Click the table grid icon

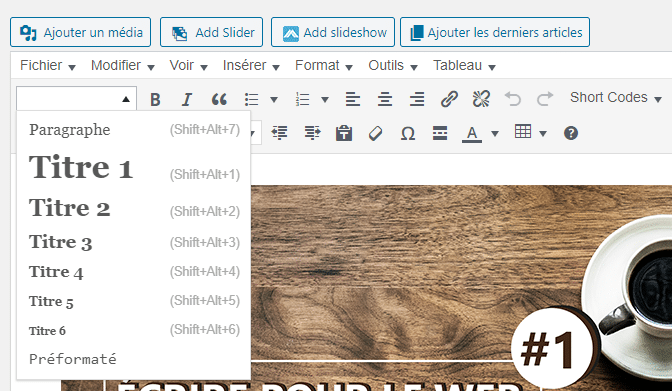(x=523, y=132)
